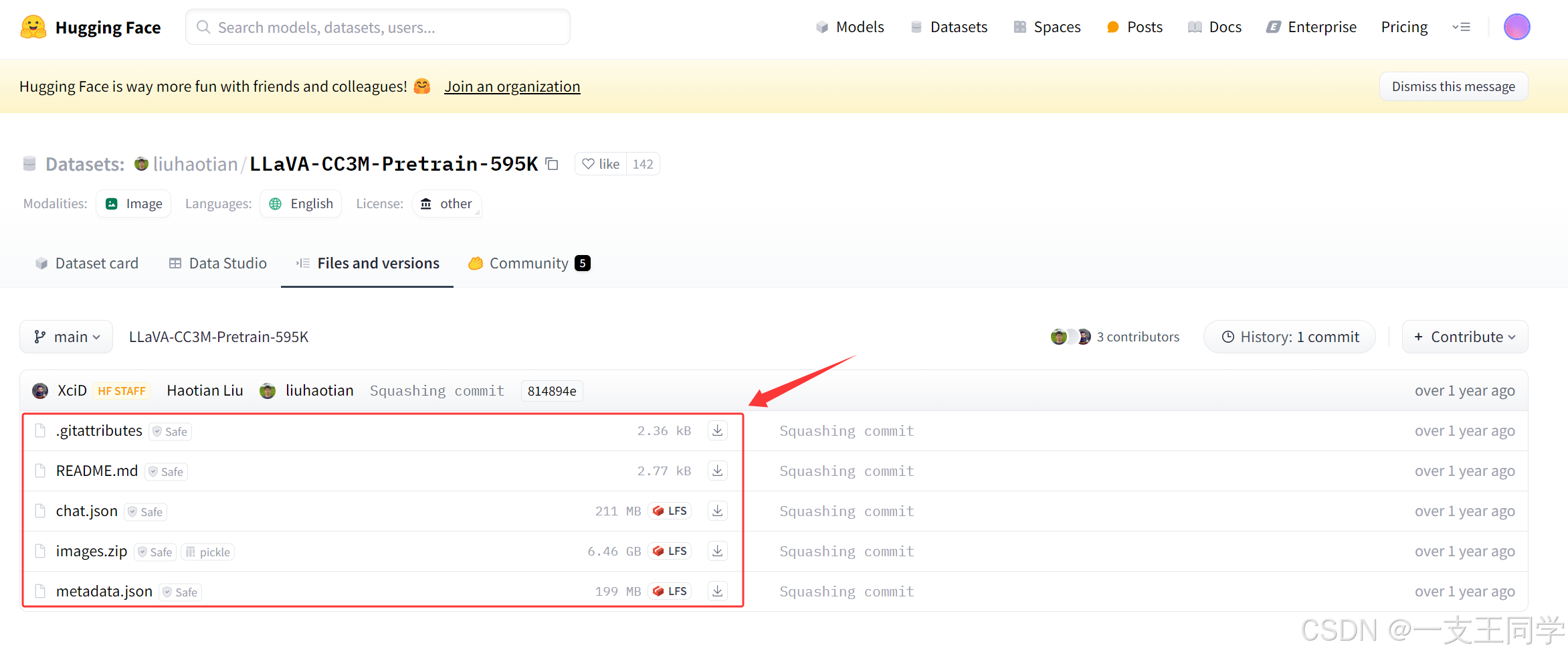Image resolution: width=1568 pixels, height=656 pixels.
Task: Open the Pricing page
Action: point(1404,27)
